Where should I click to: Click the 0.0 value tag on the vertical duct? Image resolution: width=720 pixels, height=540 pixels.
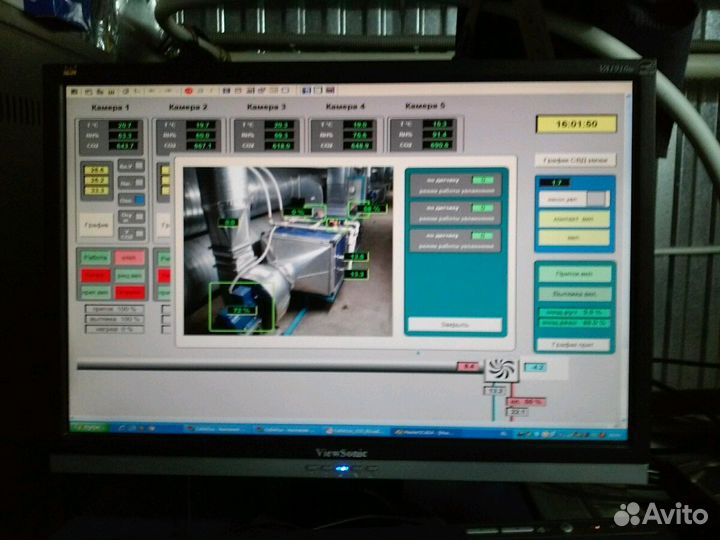coord(228,222)
